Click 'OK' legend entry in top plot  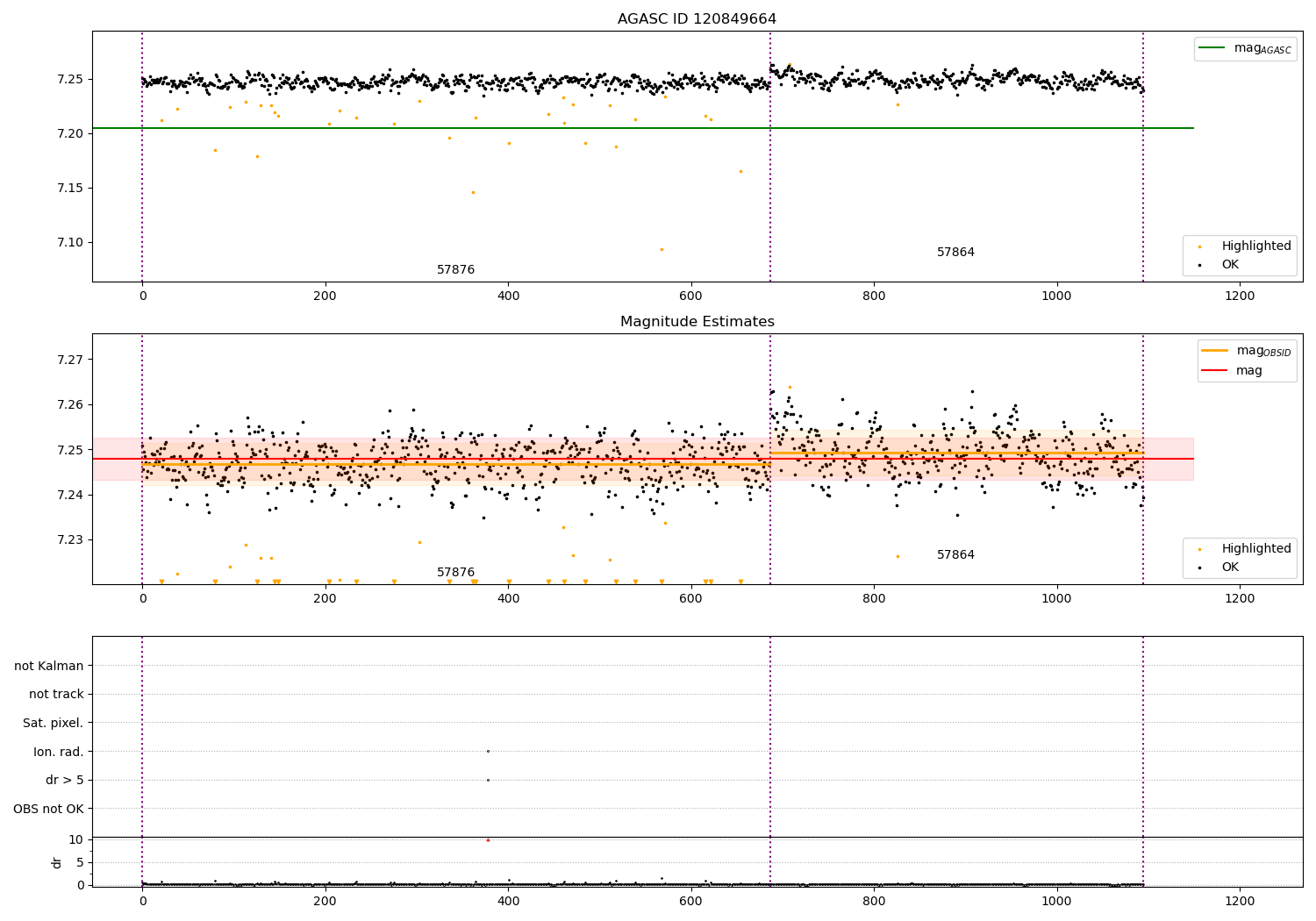(x=1230, y=264)
